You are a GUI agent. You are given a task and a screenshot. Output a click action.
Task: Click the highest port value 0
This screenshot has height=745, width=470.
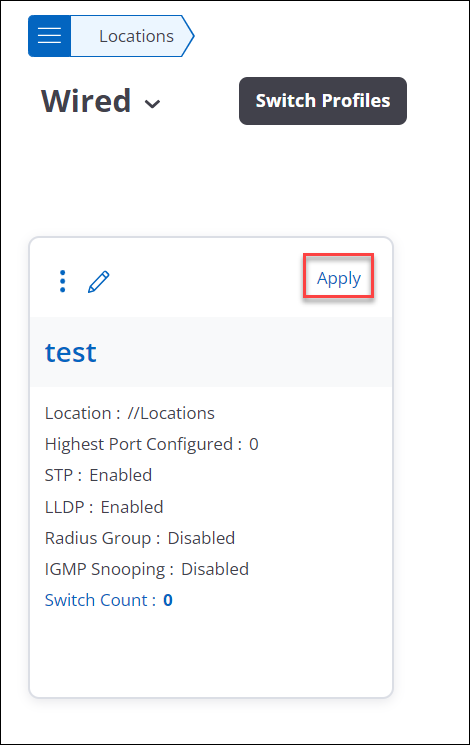[x=254, y=444]
